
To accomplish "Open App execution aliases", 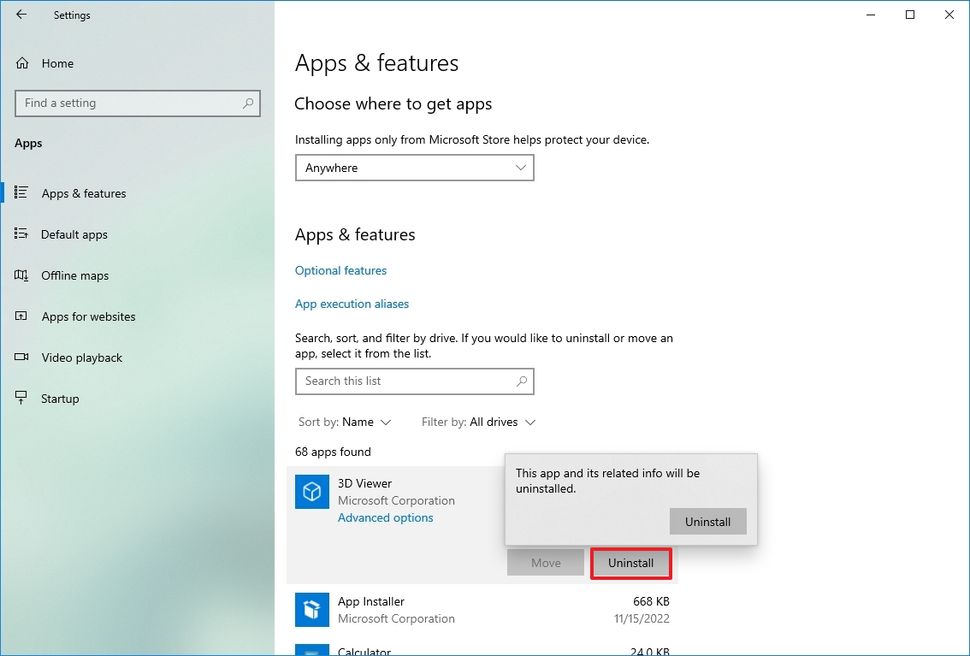I will tap(352, 303).
